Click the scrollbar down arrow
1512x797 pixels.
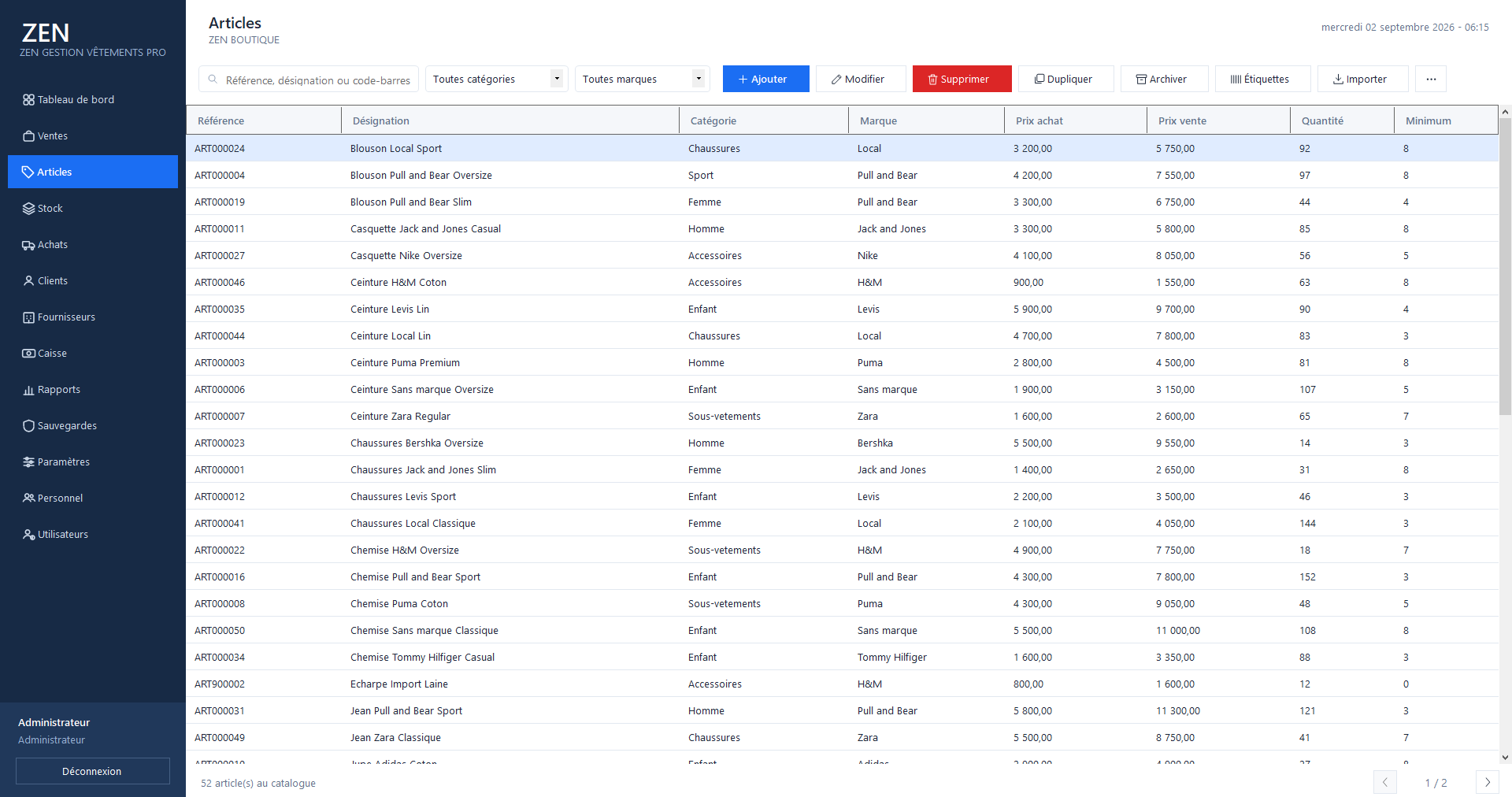coord(1505,758)
